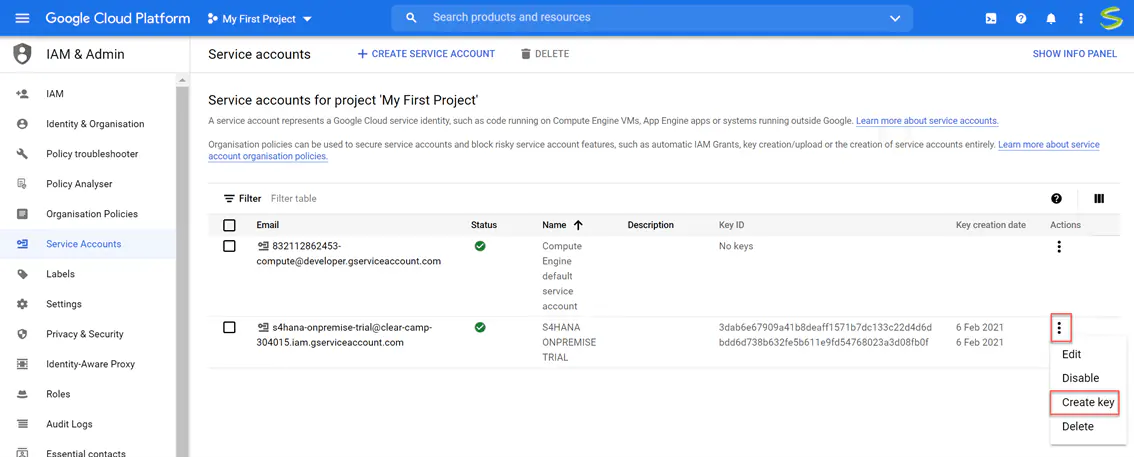Click the IAM sidebar icon
This screenshot has height=457, width=1134.
point(22,94)
